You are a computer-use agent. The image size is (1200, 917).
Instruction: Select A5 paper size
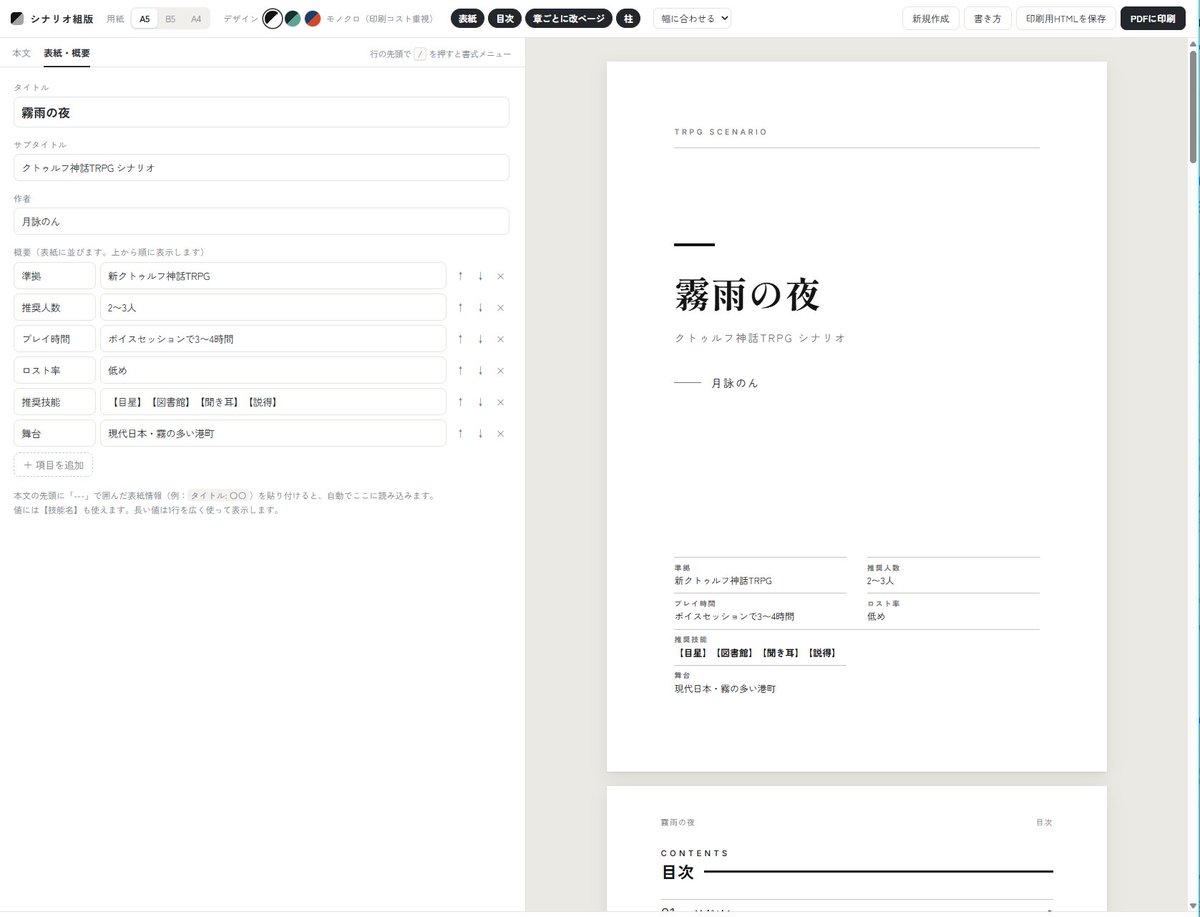tap(145, 18)
